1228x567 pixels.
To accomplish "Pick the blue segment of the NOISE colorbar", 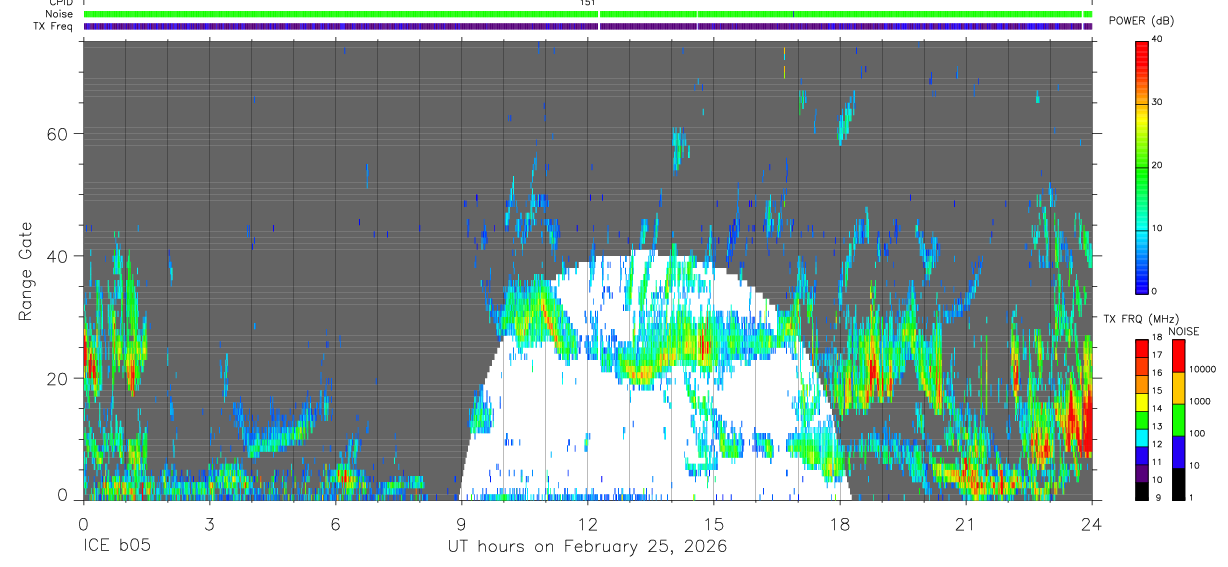I will click(x=1177, y=451).
